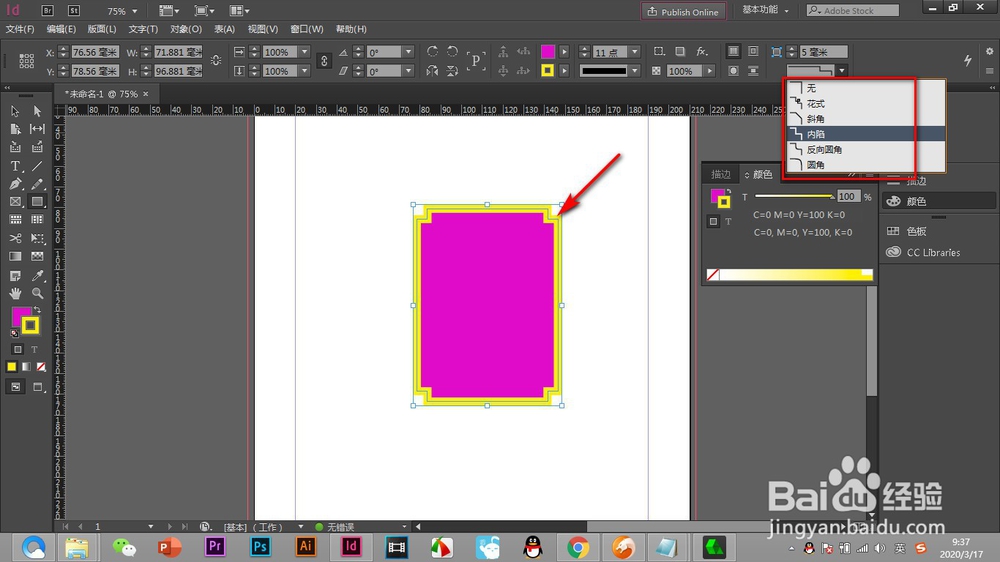Image resolution: width=1000 pixels, height=562 pixels.
Task: Open the zoom level 75% dropdown
Action: [135, 11]
